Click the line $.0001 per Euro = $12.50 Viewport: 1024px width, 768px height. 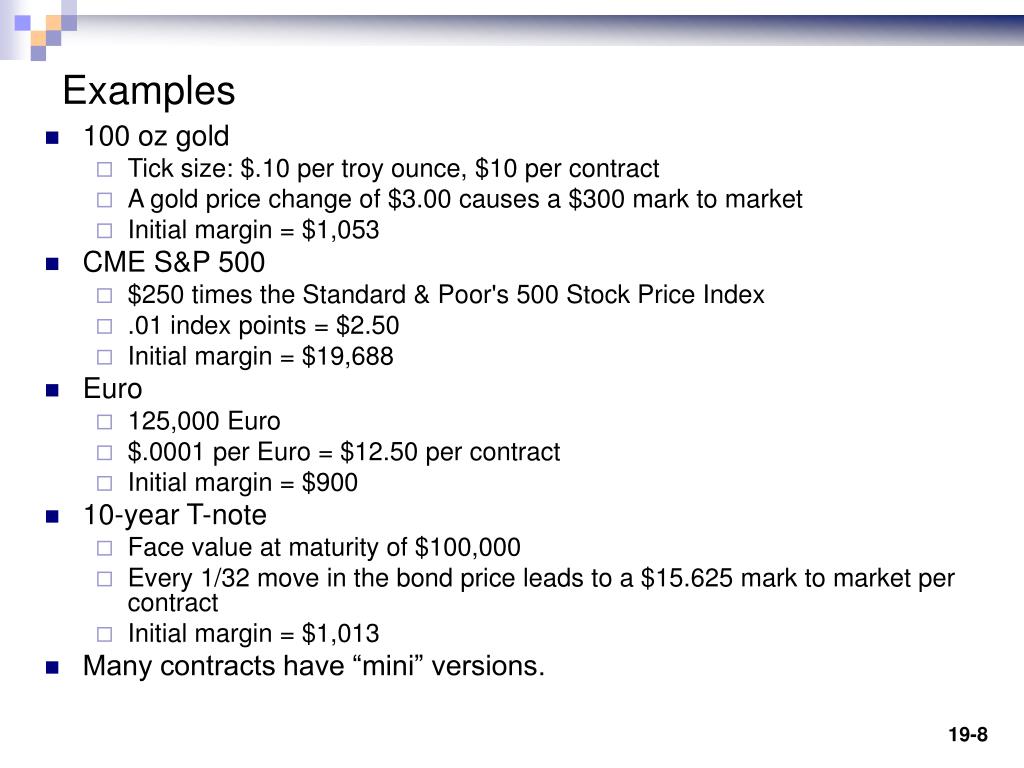coord(344,452)
